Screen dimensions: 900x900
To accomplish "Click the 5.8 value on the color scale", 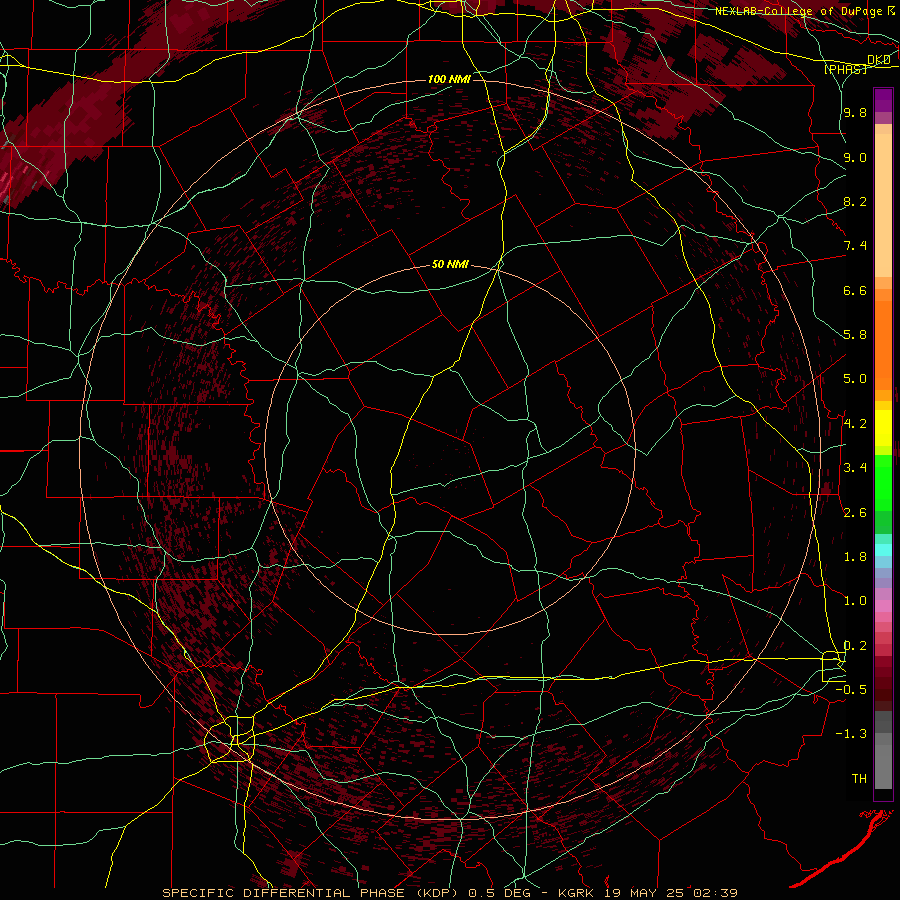I will click(x=855, y=335).
